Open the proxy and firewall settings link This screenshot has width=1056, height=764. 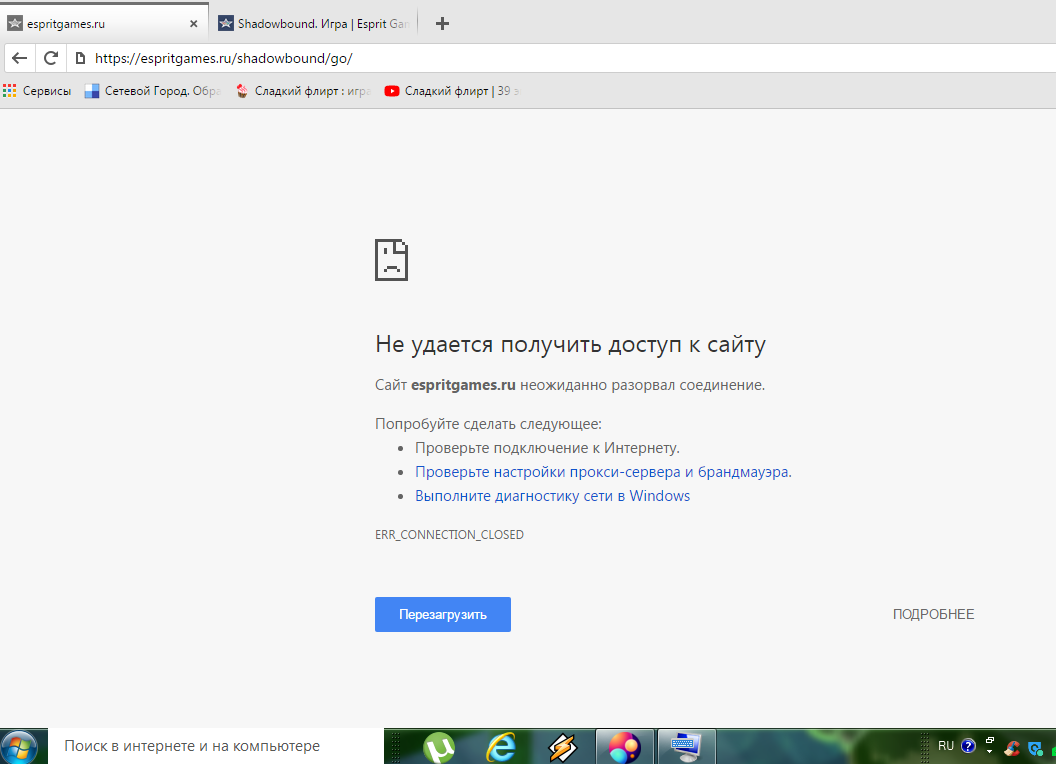pos(603,472)
